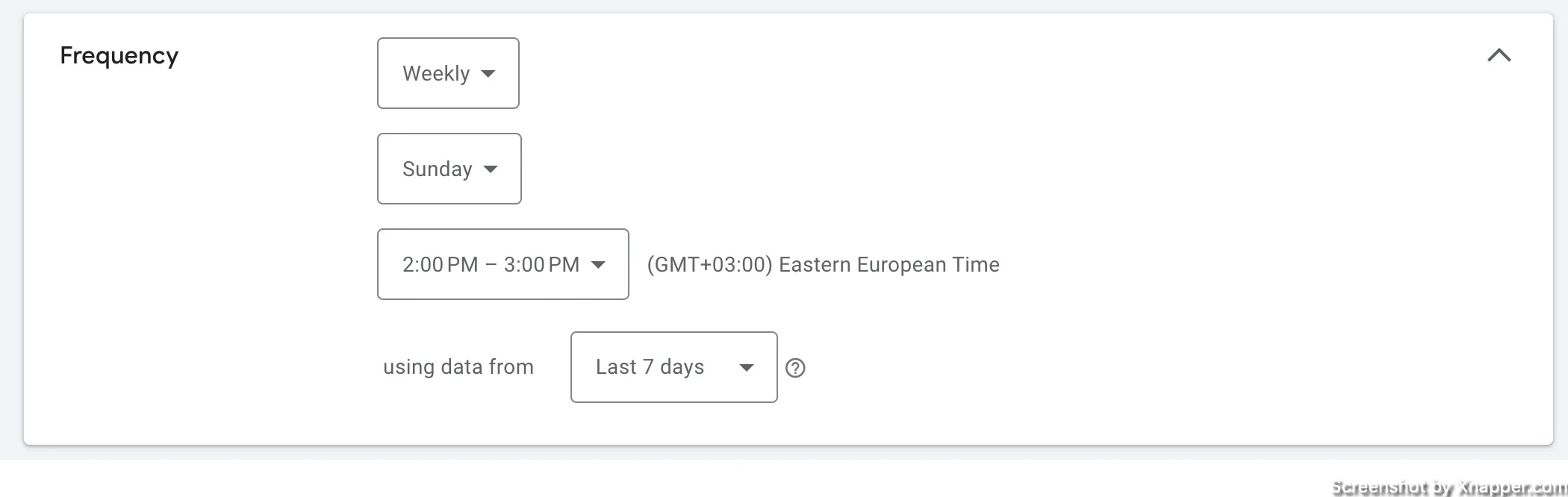The width and height of the screenshot is (1568, 497).
Task: Click the word "Weekly" in the selector
Action: click(x=436, y=74)
